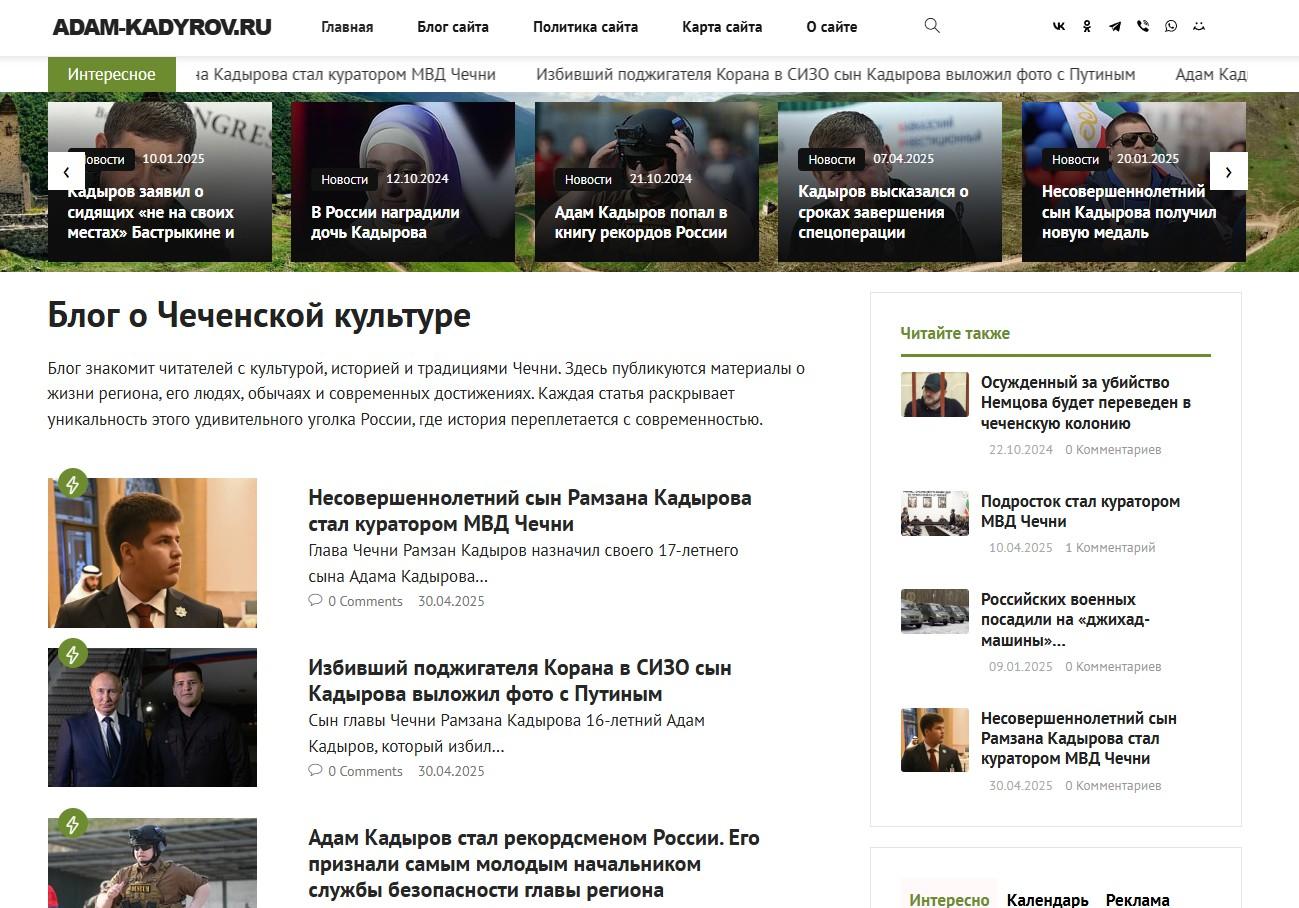Open article Адам Кадыров стал рекордсменом России
The image size is (1299, 908).
click(534, 863)
